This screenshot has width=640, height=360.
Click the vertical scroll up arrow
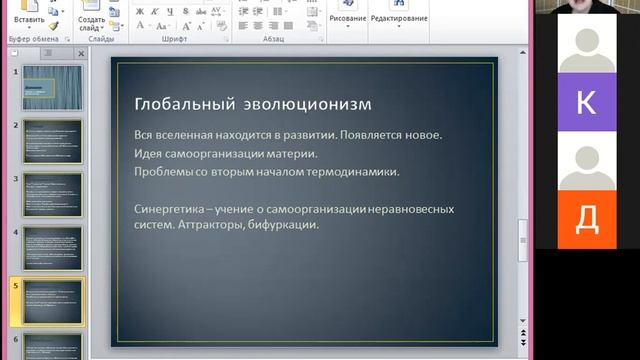click(522, 53)
